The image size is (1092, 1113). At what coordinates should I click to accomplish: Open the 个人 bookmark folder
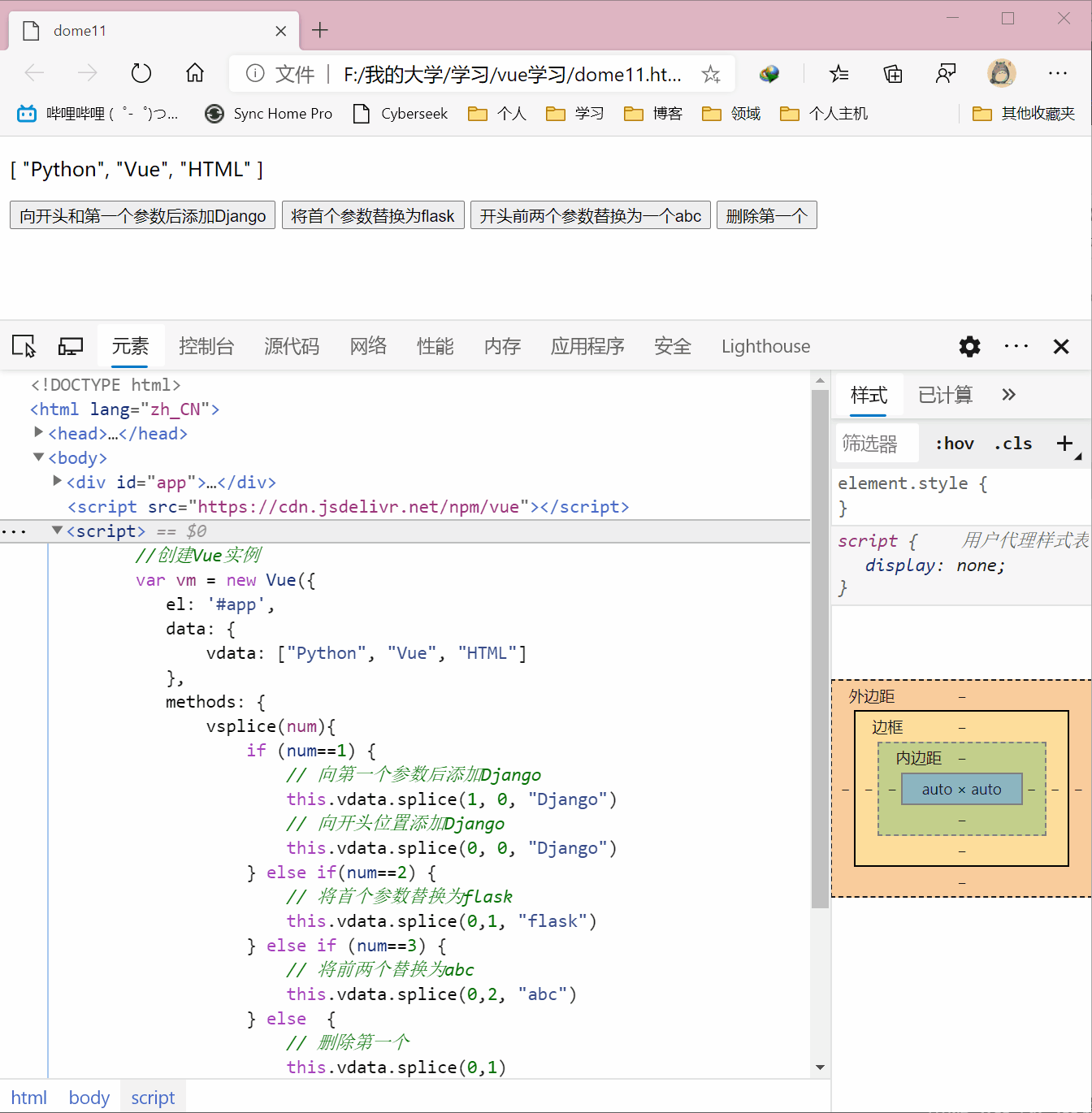point(497,114)
